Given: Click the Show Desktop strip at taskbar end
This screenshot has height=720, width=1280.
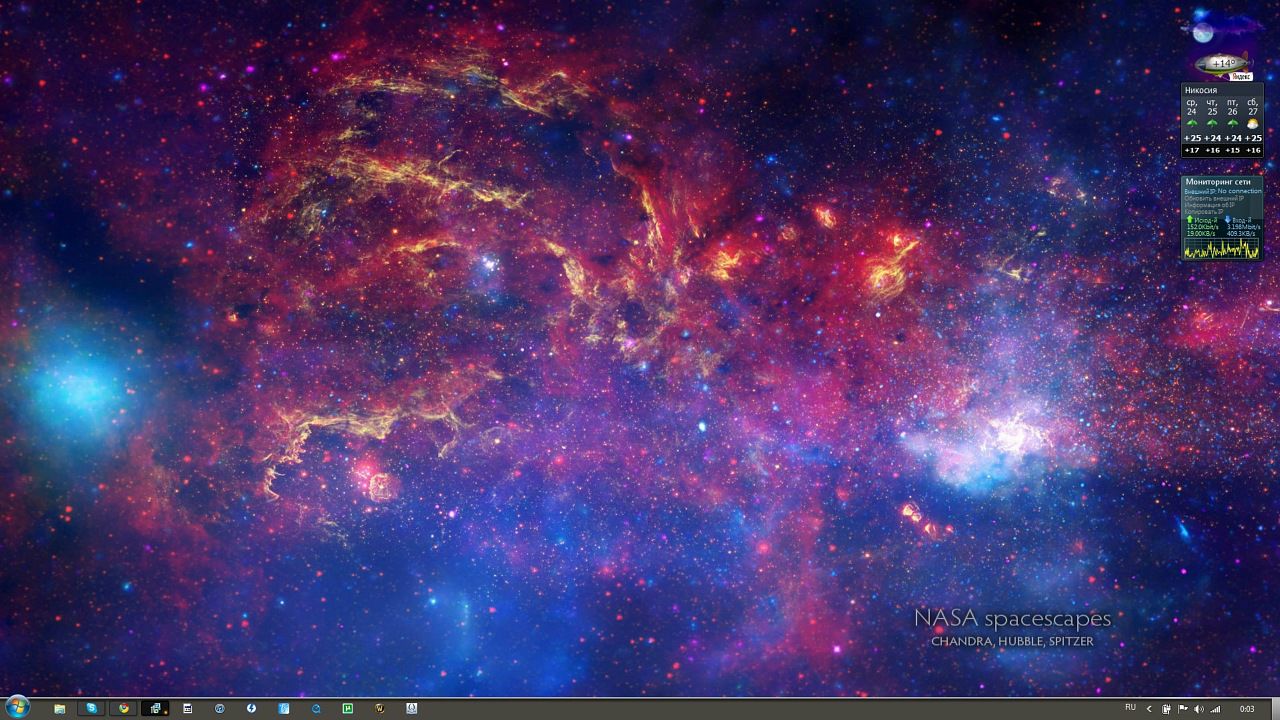Looking at the screenshot, I should pos(1276,708).
